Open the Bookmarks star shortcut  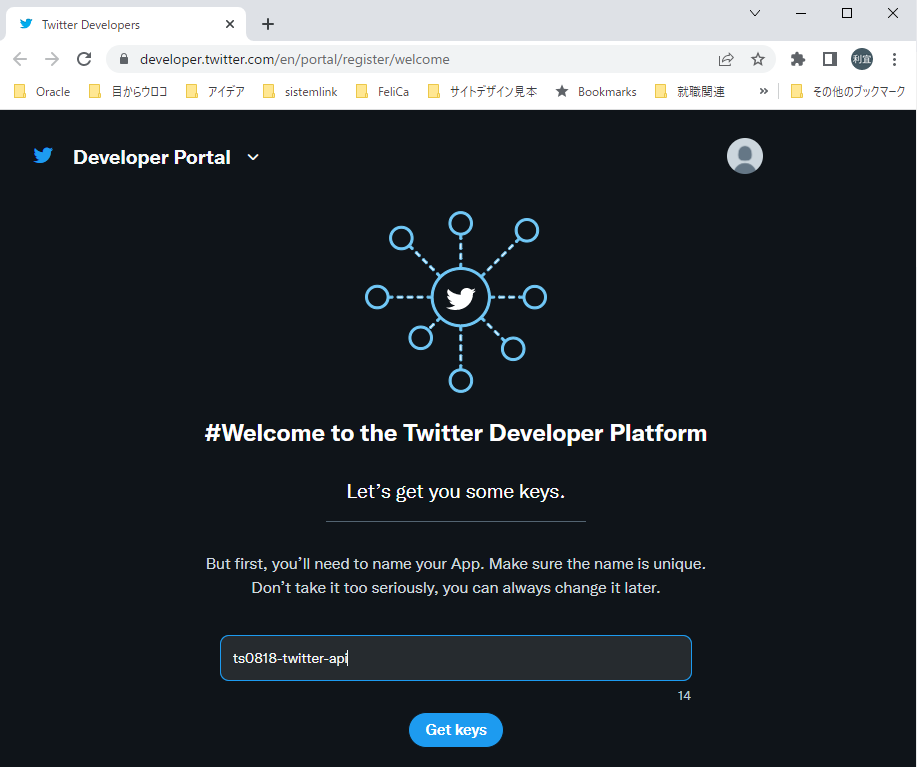point(596,91)
